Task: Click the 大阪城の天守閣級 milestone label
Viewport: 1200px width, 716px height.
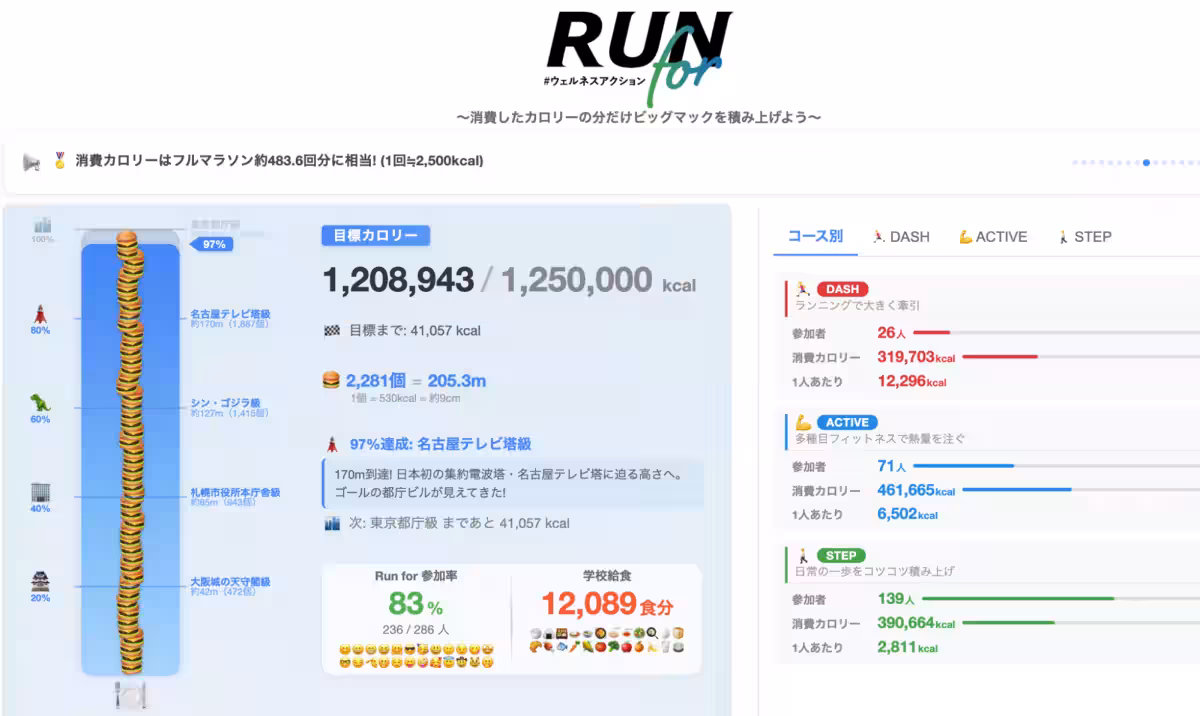Action: 231,582
